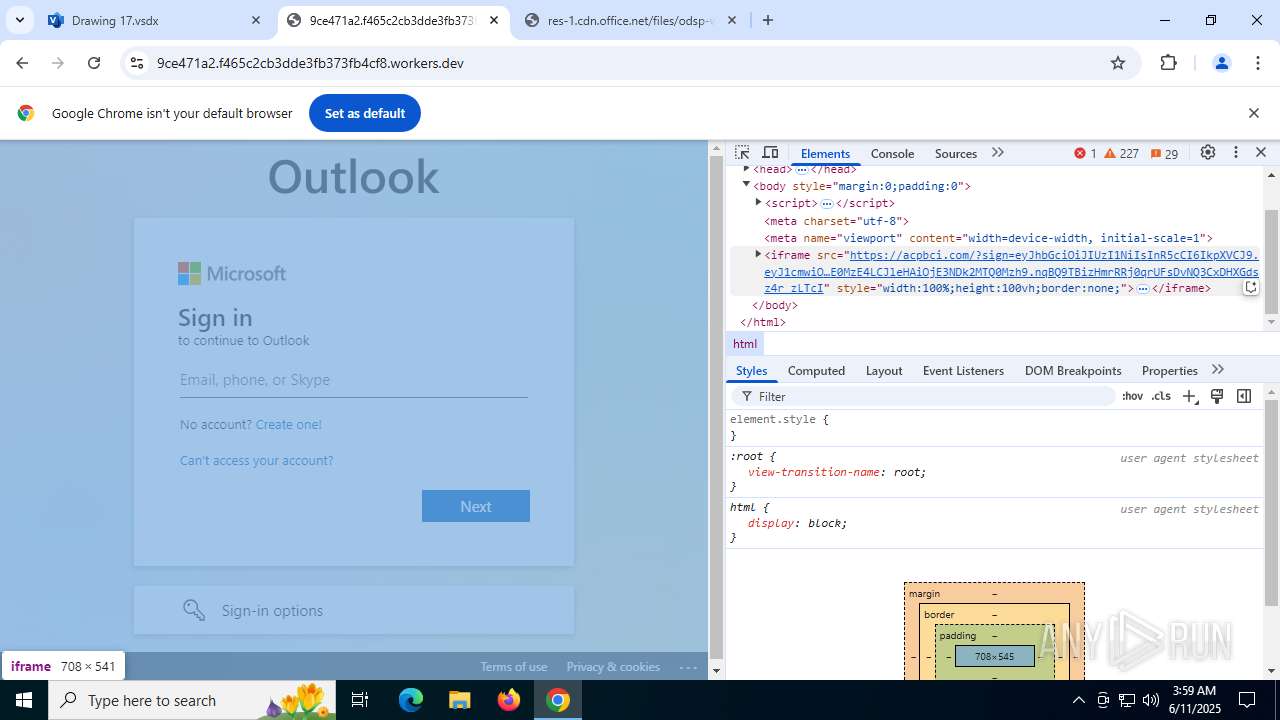Launch Microsoft Edge from taskbar
The height and width of the screenshot is (720, 1280).
[411, 700]
